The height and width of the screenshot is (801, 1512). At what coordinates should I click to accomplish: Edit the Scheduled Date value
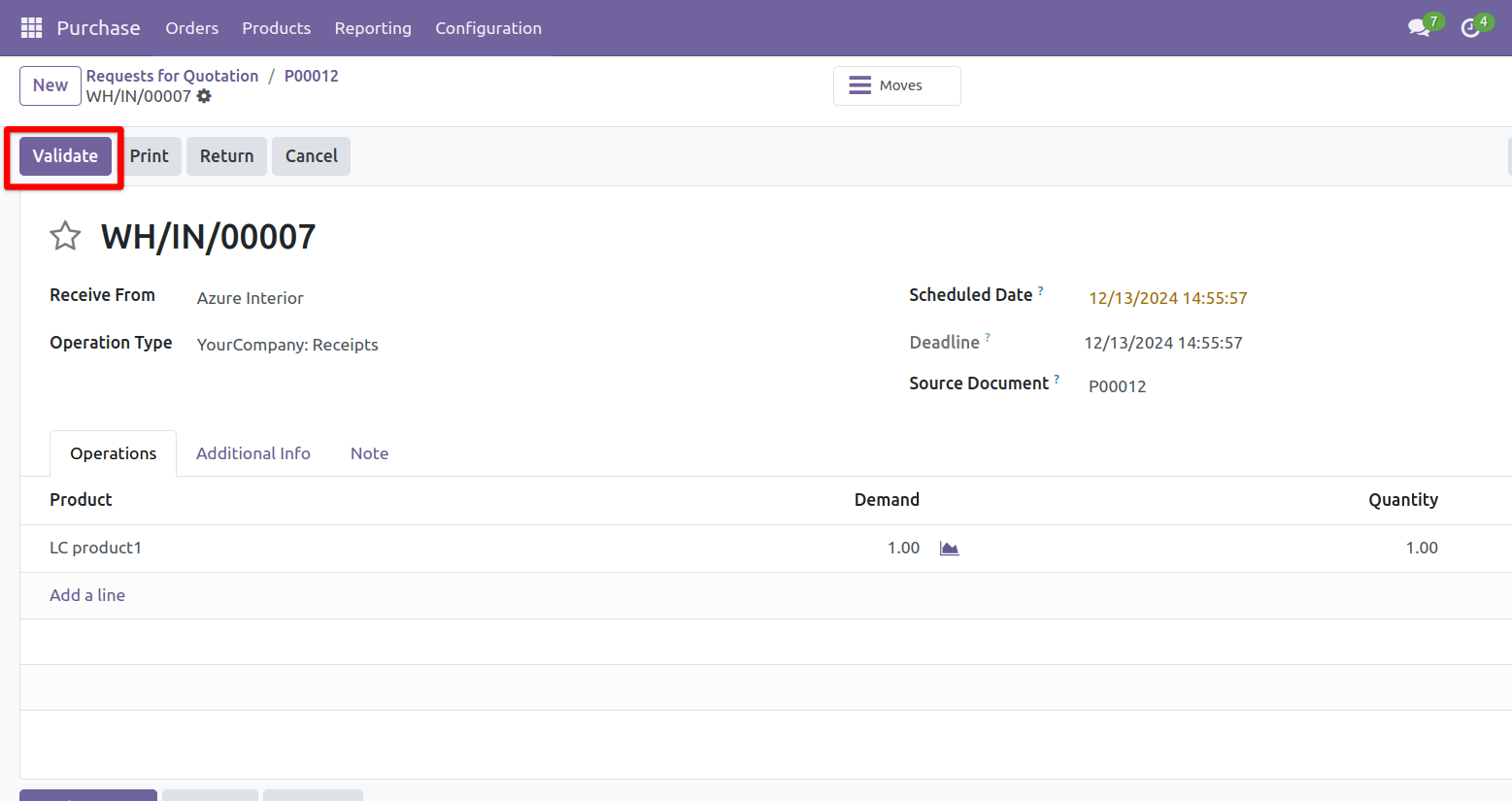pyautogui.click(x=1168, y=298)
